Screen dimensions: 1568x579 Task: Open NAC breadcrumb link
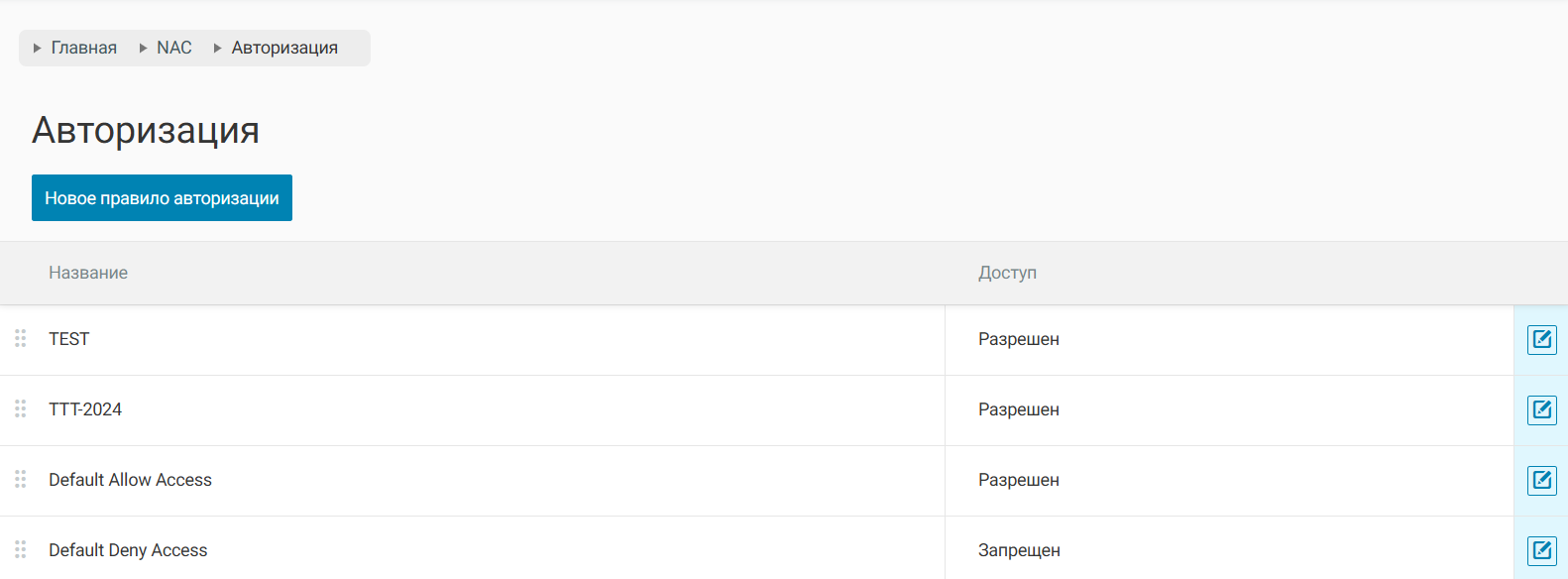173,48
